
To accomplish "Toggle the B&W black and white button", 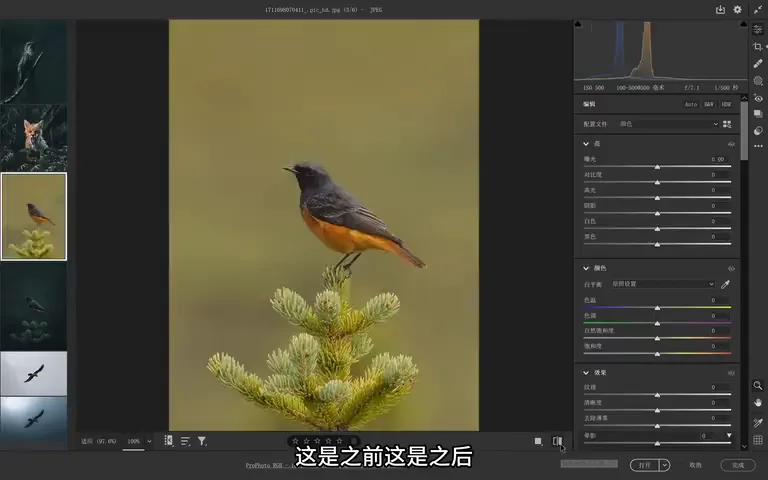I will [709, 104].
